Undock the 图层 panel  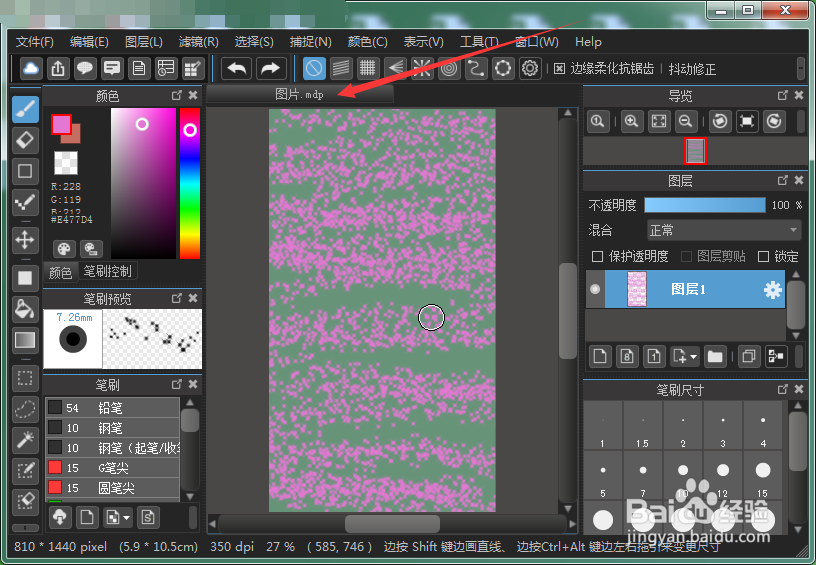coord(783,180)
